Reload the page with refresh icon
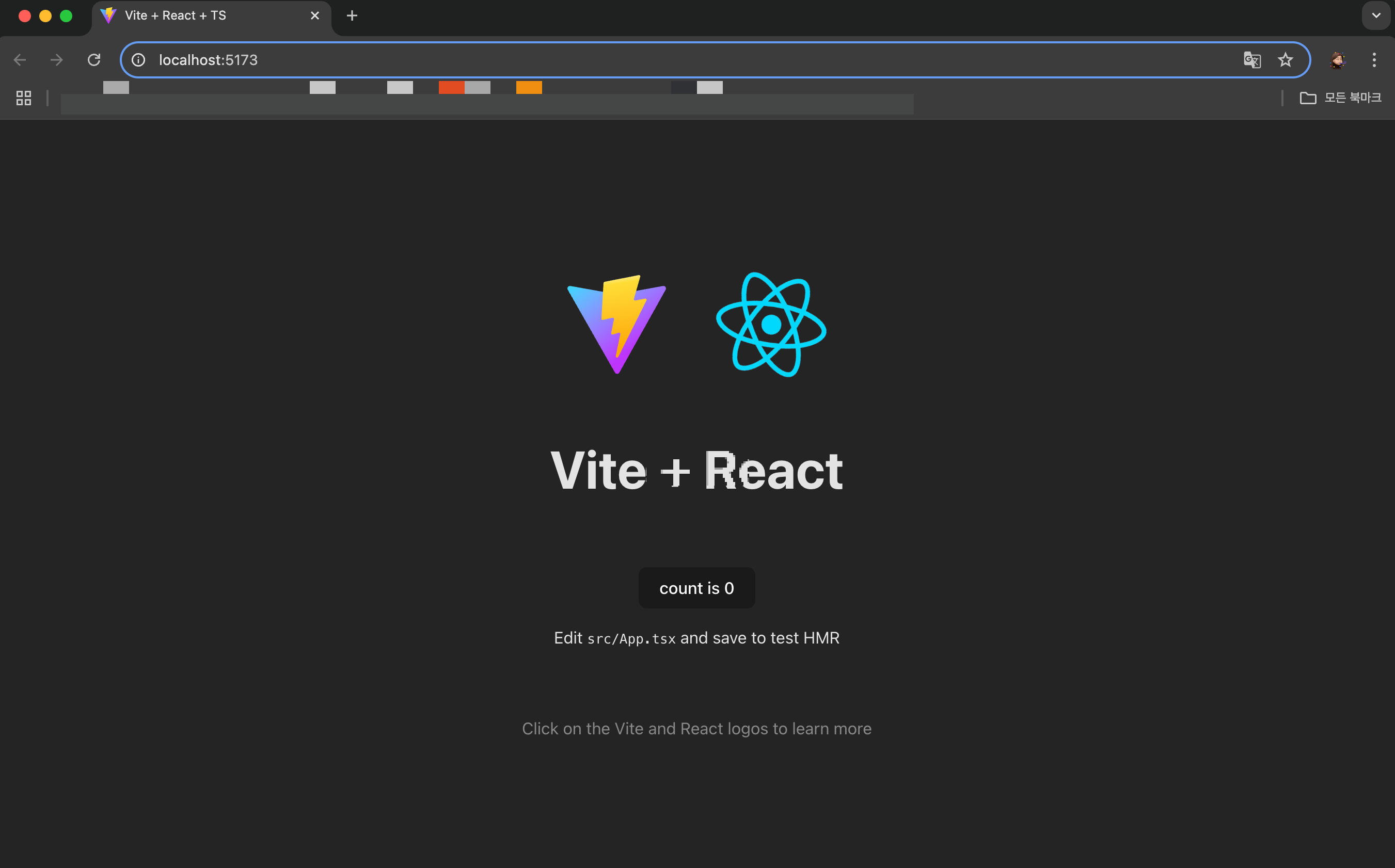 [x=93, y=60]
